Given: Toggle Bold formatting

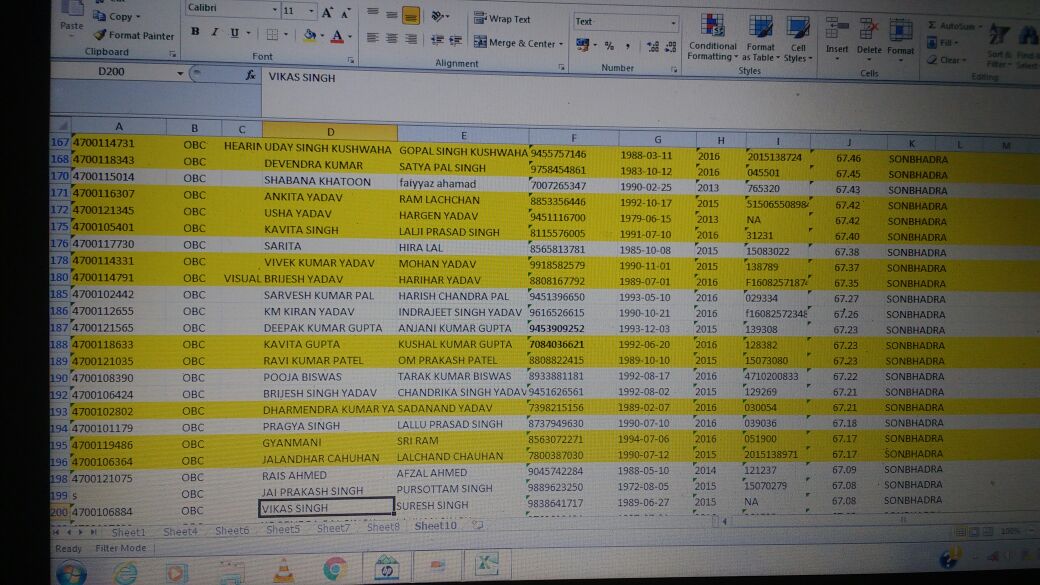Looking at the screenshot, I should [x=195, y=32].
